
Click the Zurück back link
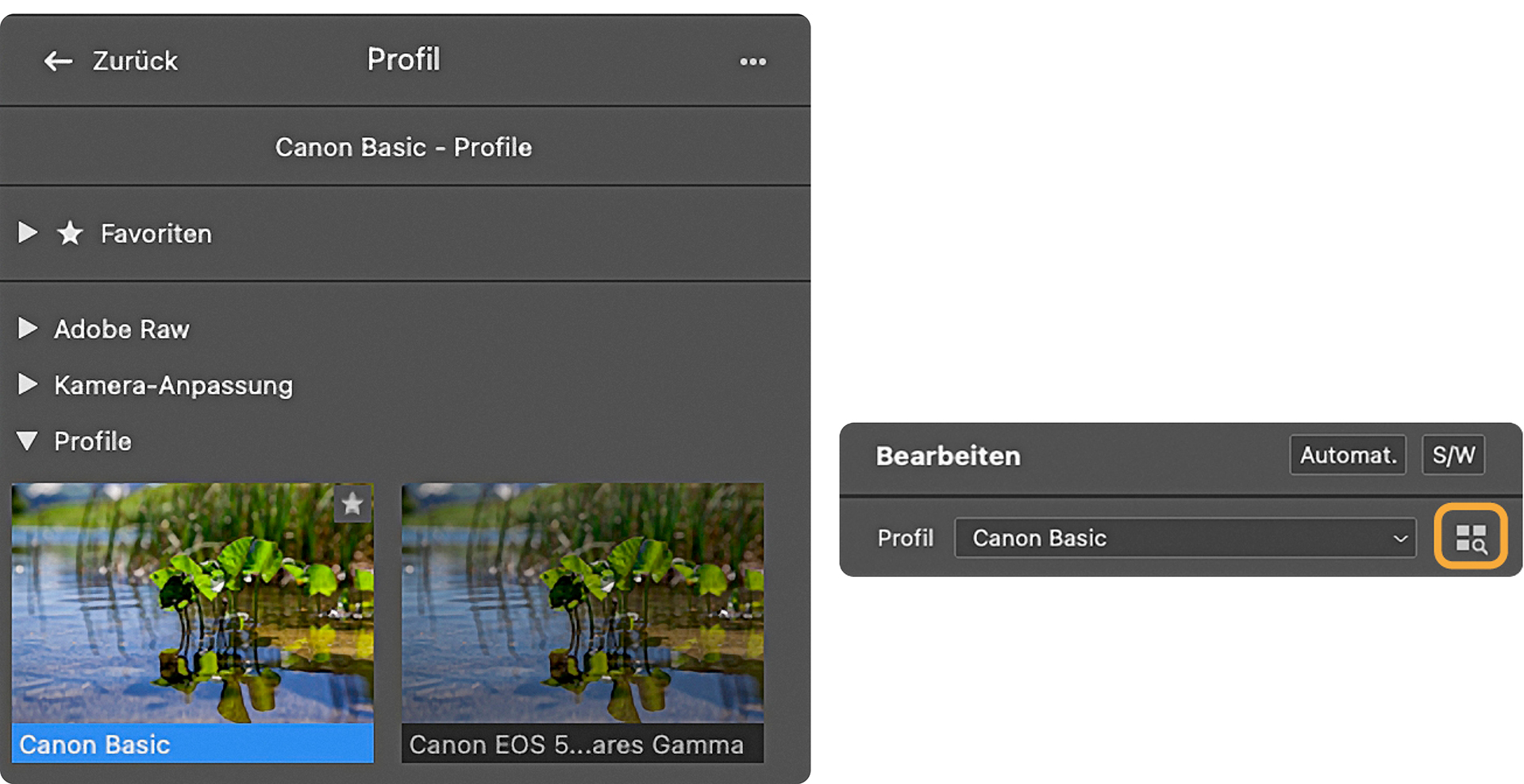[135, 61]
